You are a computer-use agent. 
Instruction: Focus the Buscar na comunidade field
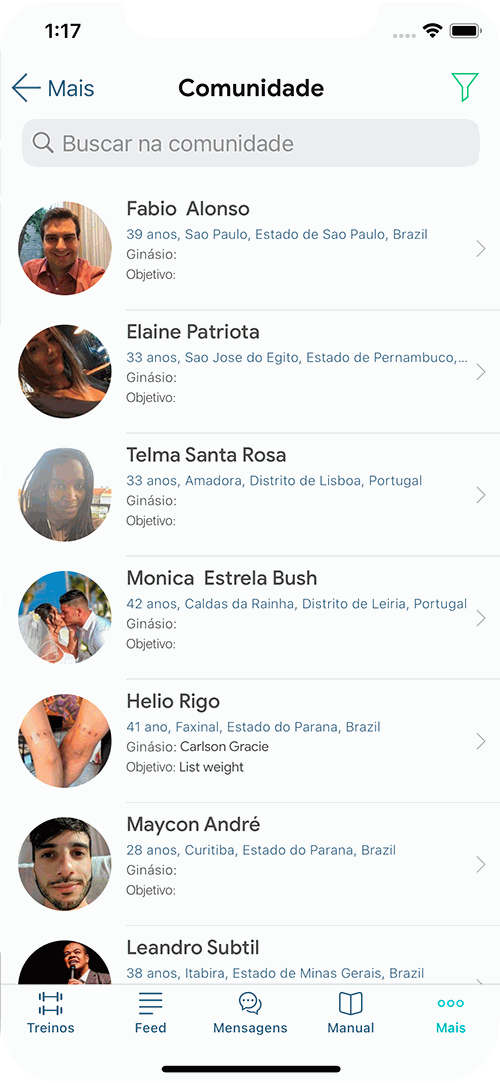pos(251,143)
